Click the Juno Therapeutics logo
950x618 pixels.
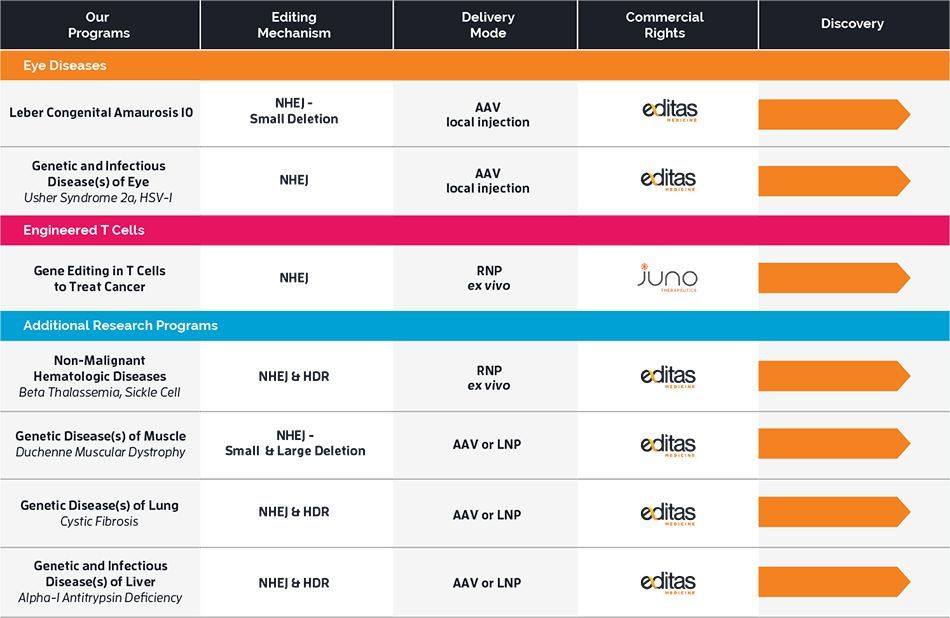point(667,277)
